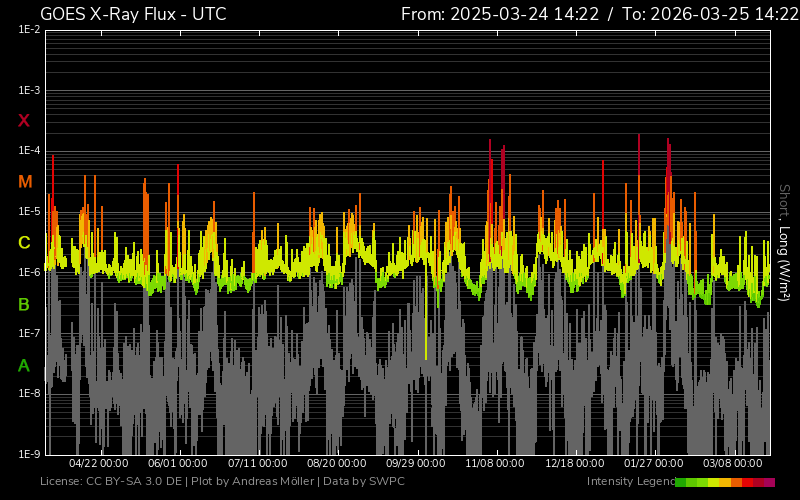Viewport: 800px width, 500px height.
Task: Click the vertical Short, Long (W/m²) axis label
Action: coord(785,242)
